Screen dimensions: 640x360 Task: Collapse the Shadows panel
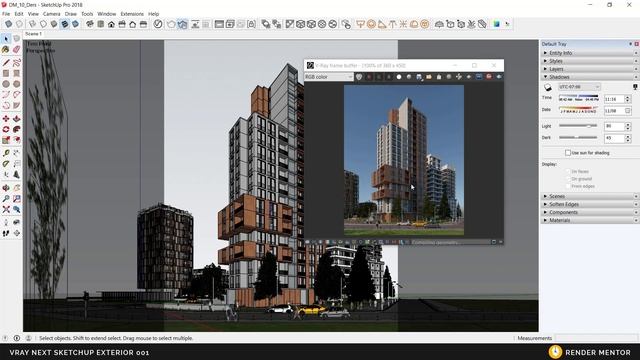click(x=589, y=77)
